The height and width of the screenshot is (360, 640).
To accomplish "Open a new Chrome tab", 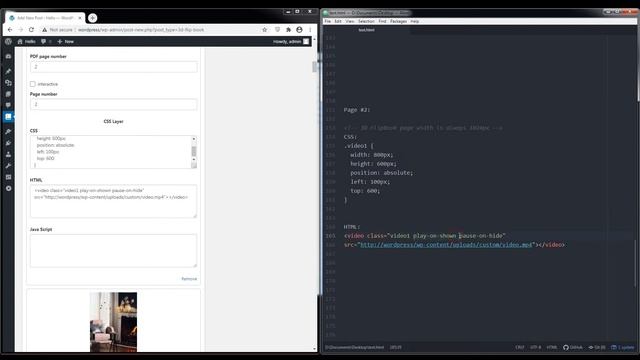I will (93, 18).
